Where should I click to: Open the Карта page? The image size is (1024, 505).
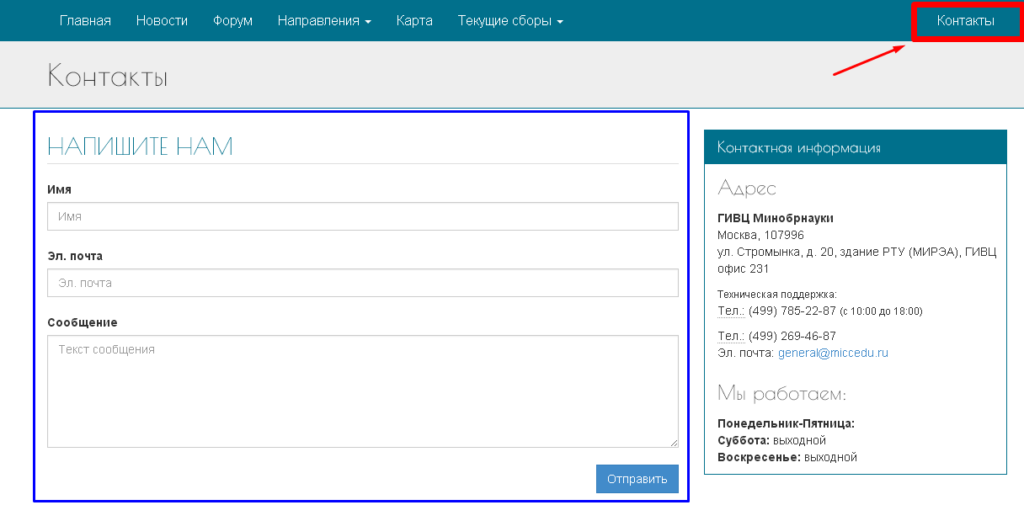414,21
